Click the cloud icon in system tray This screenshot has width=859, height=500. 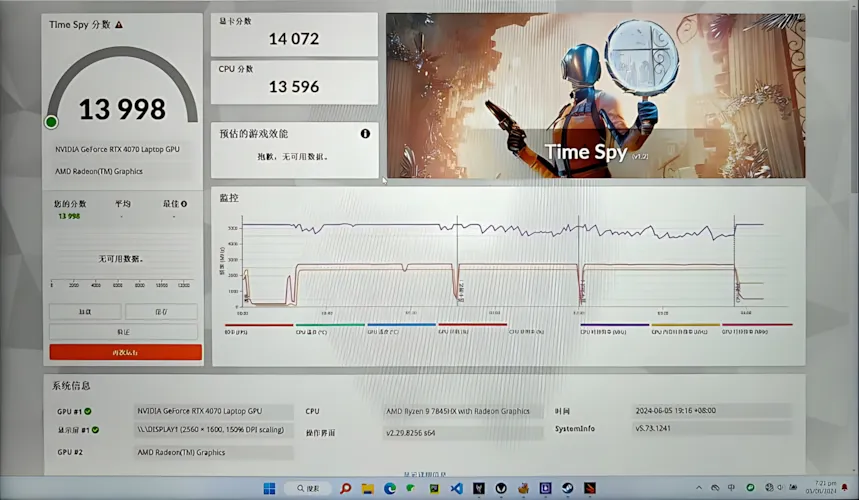(715, 487)
